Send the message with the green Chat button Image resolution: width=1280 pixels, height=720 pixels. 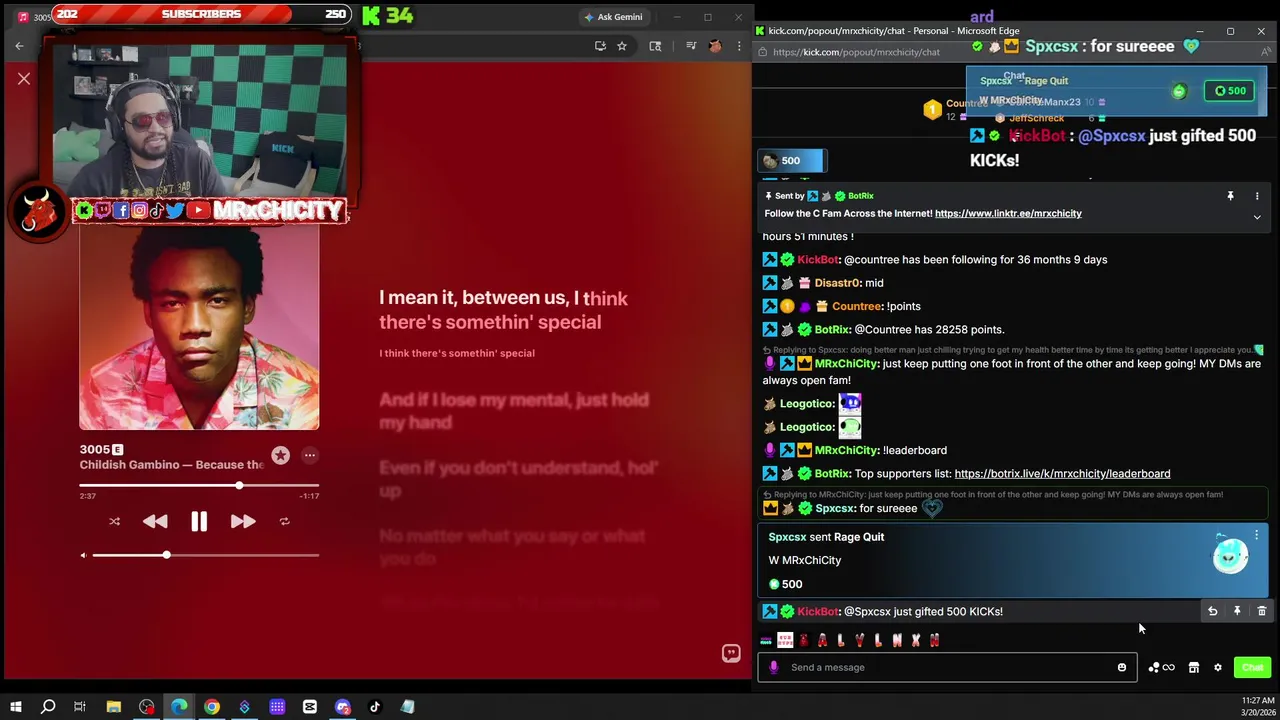(x=1252, y=667)
